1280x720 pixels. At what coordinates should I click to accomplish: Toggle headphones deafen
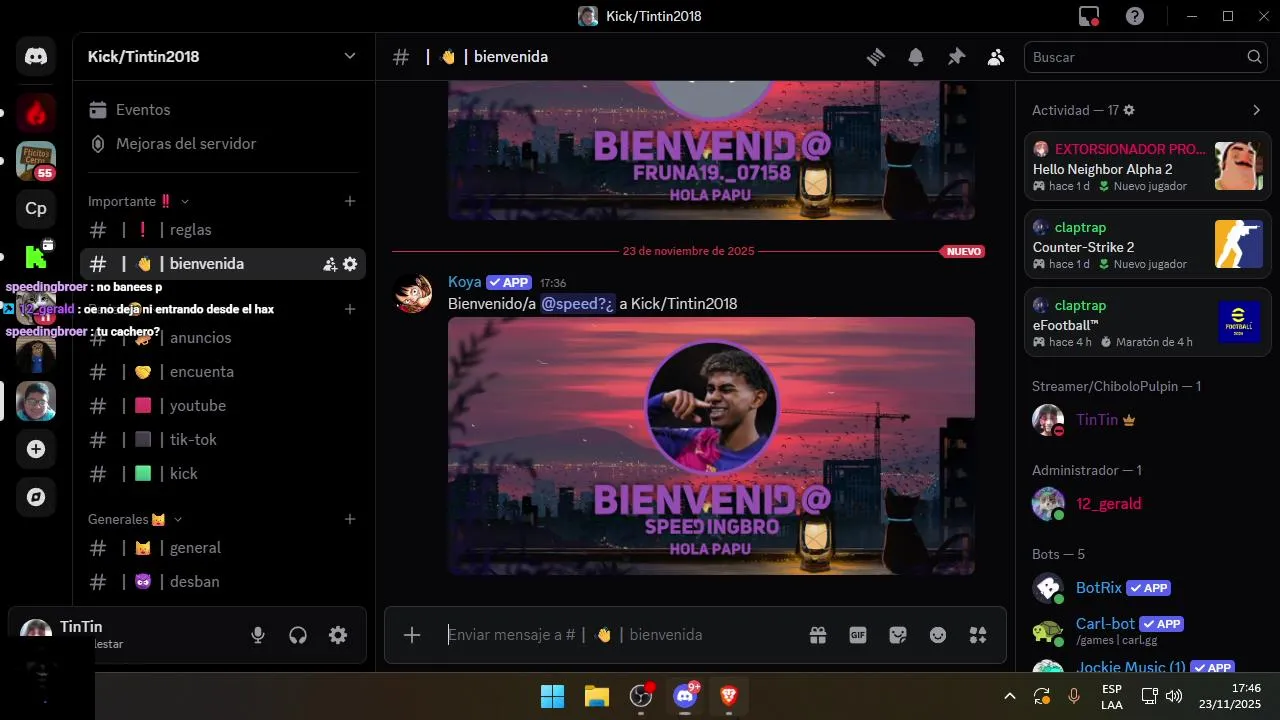point(298,635)
